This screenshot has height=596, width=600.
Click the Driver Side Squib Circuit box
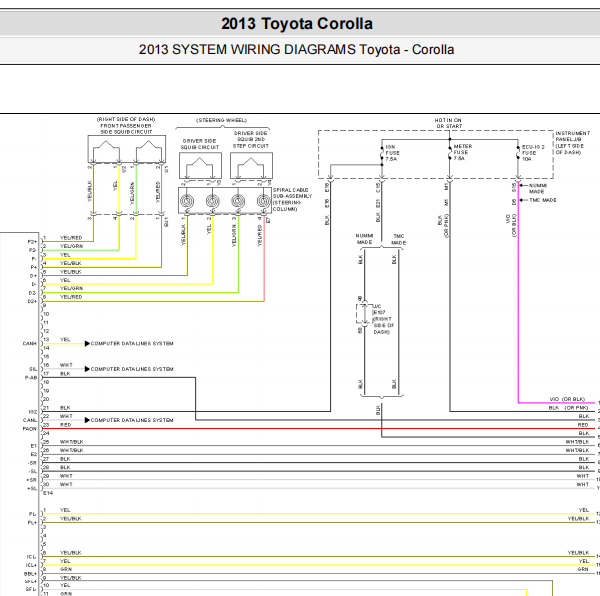coord(200,165)
